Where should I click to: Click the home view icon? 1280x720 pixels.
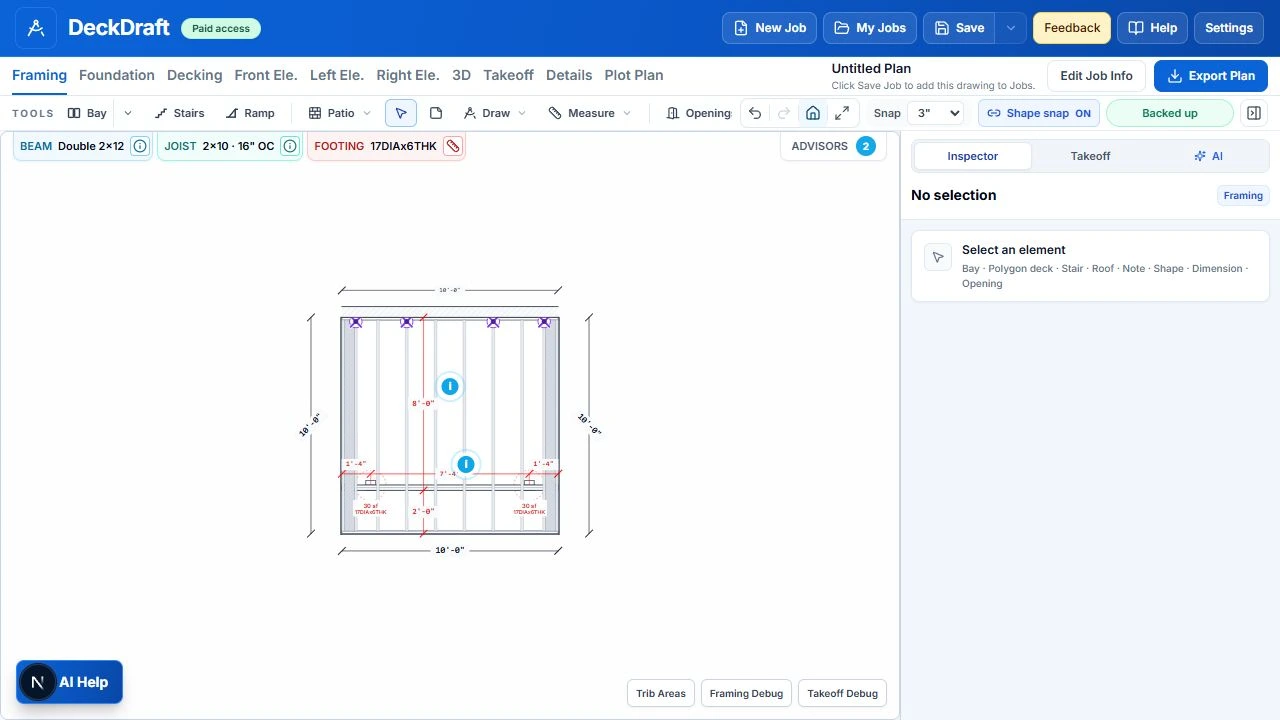pos(813,113)
